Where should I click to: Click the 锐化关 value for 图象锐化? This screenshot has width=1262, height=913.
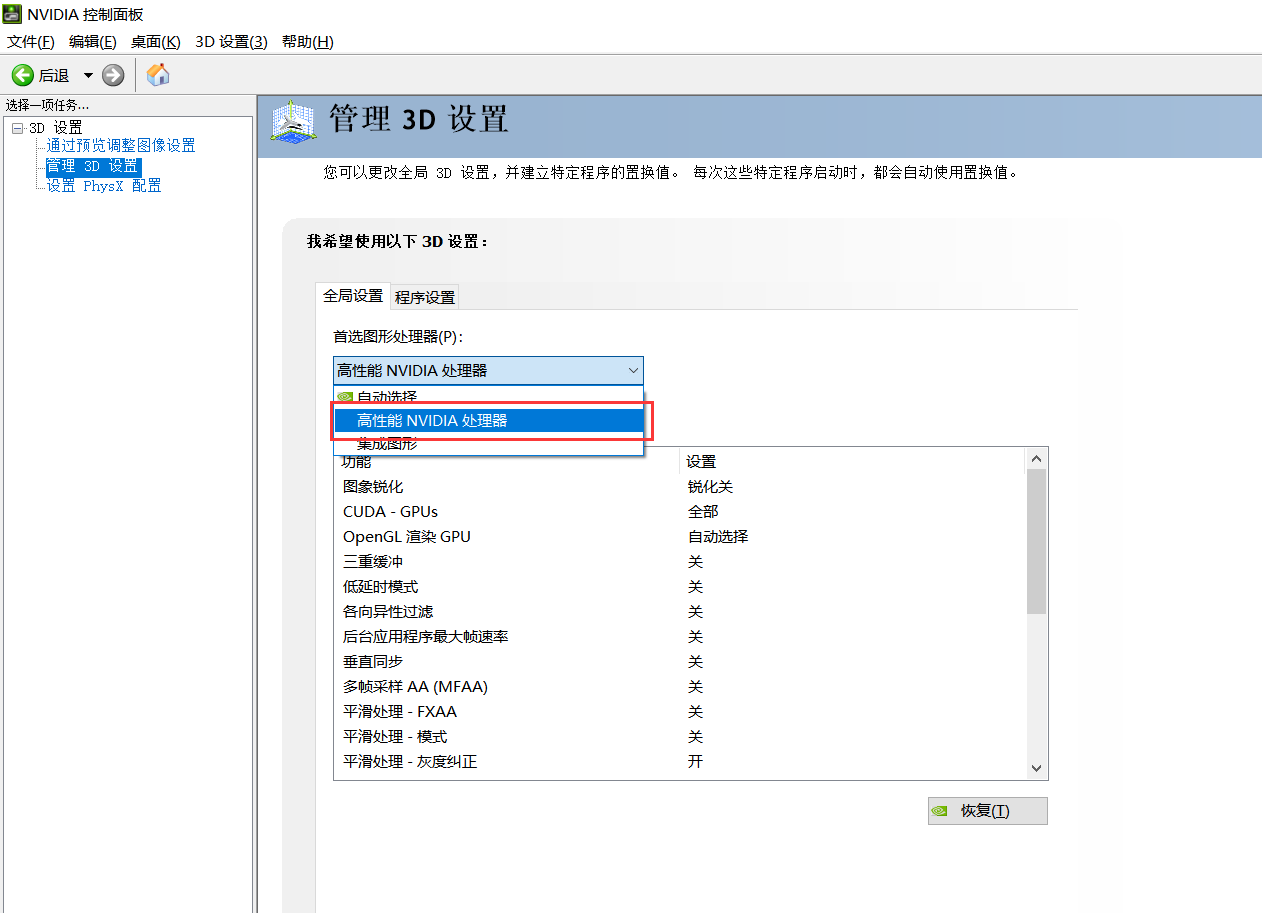(x=711, y=487)
